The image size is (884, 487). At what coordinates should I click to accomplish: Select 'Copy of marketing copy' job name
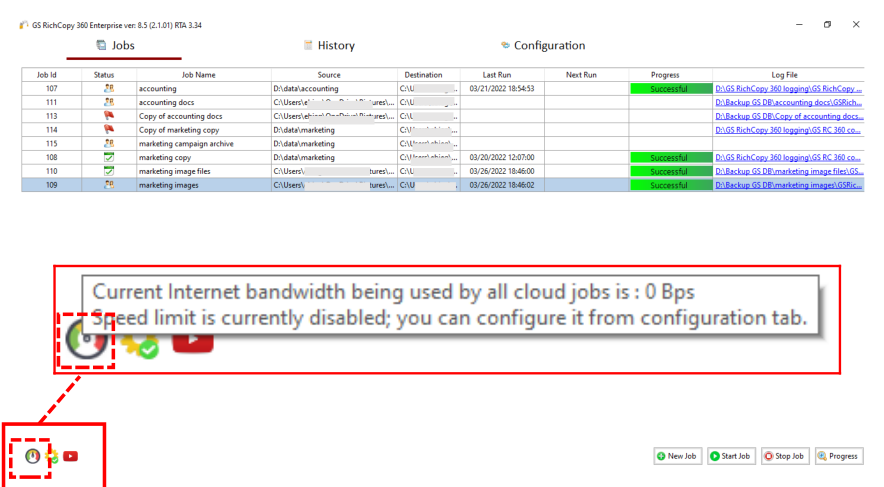click(x=179, y=130)
